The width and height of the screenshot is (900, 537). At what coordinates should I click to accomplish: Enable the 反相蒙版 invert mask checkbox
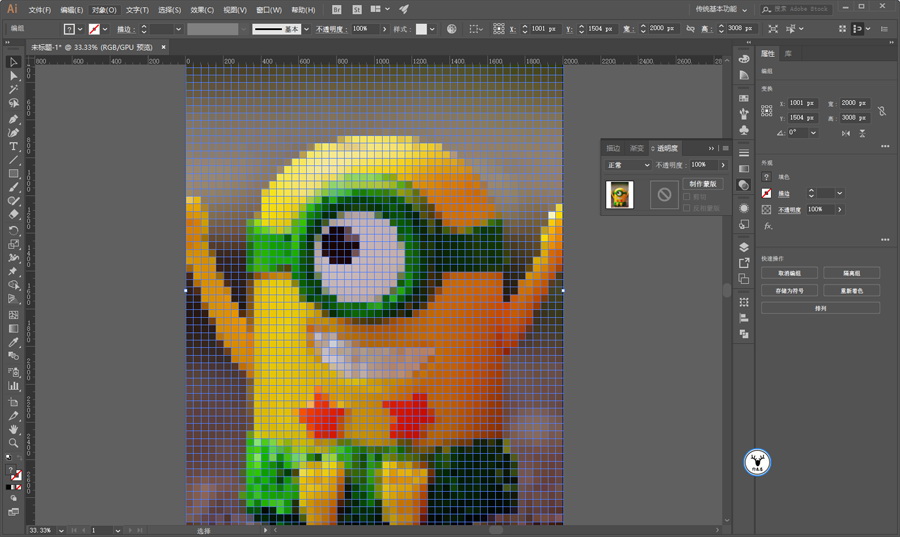pos(687,208)
